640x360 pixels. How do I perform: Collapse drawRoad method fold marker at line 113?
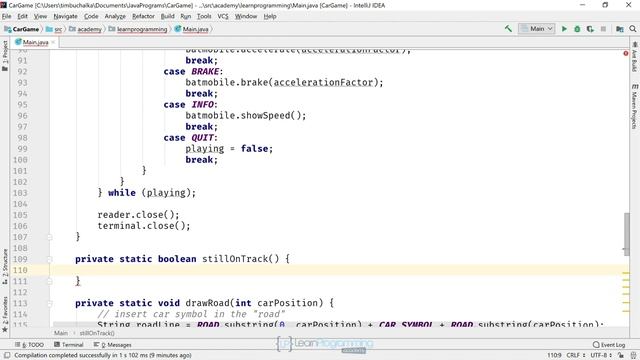(50, 303)
